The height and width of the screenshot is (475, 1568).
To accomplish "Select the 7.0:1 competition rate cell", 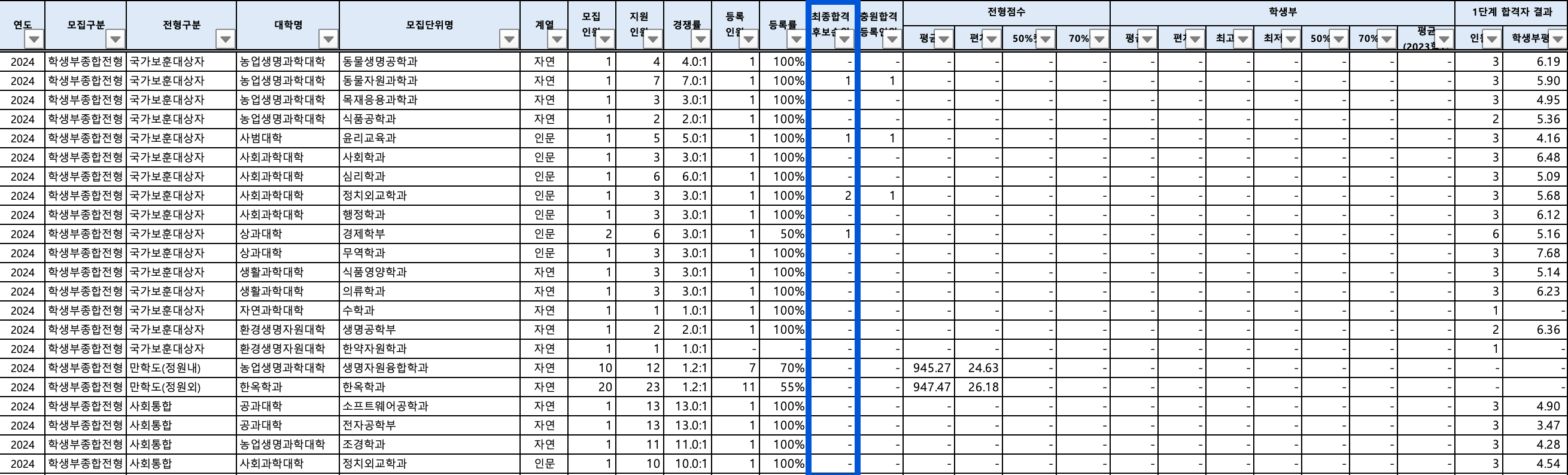I will tap(688, 81).
